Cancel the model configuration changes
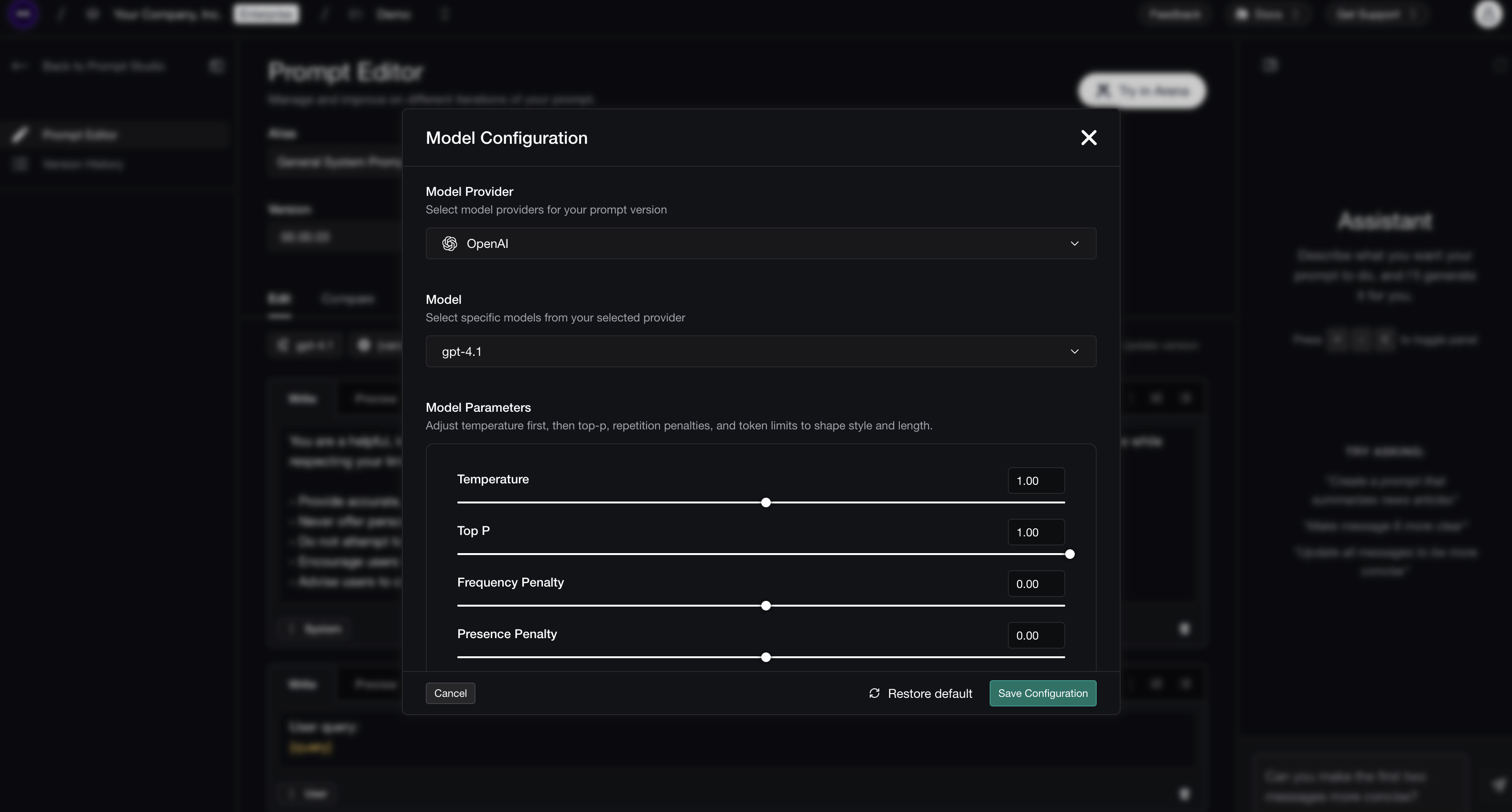Viewport: 1512px width, 812px height. click(x=450, y=694)
